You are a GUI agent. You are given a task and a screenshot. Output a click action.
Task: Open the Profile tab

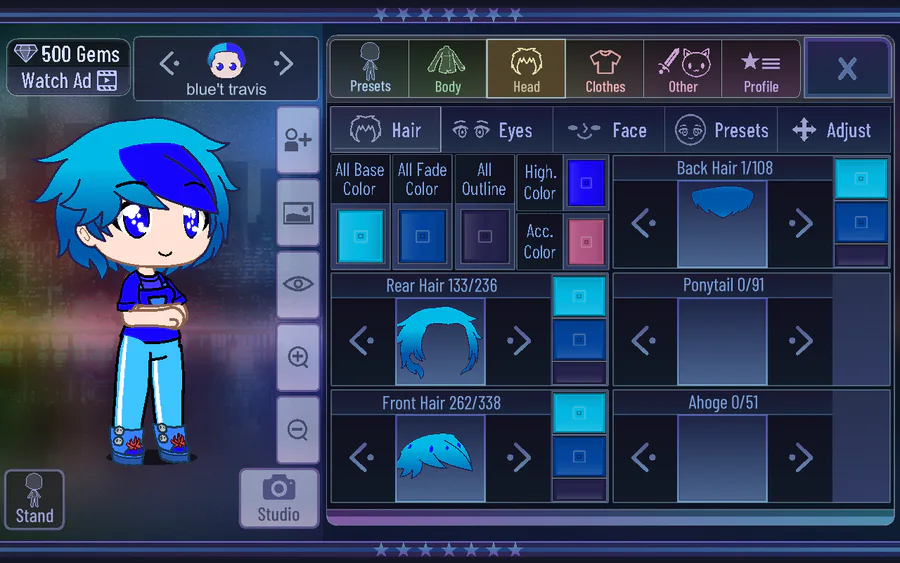[761, 69]
